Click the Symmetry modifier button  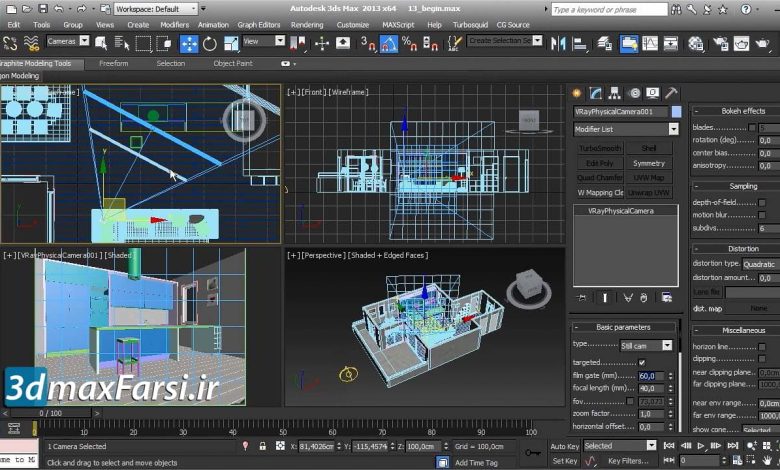click(x=649, y=163)
